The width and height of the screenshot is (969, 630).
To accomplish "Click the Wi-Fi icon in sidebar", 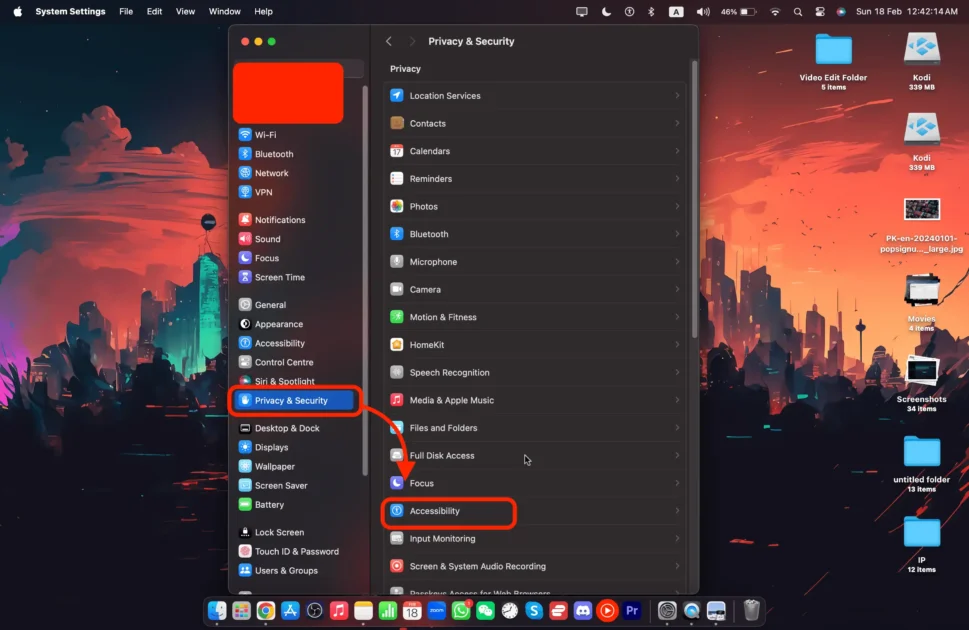I will coord(245,135).
